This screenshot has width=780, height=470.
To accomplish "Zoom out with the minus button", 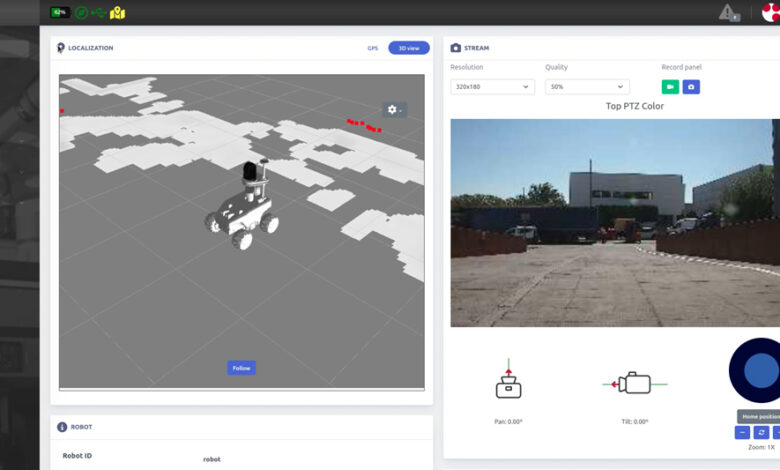I will click(742, 432).
